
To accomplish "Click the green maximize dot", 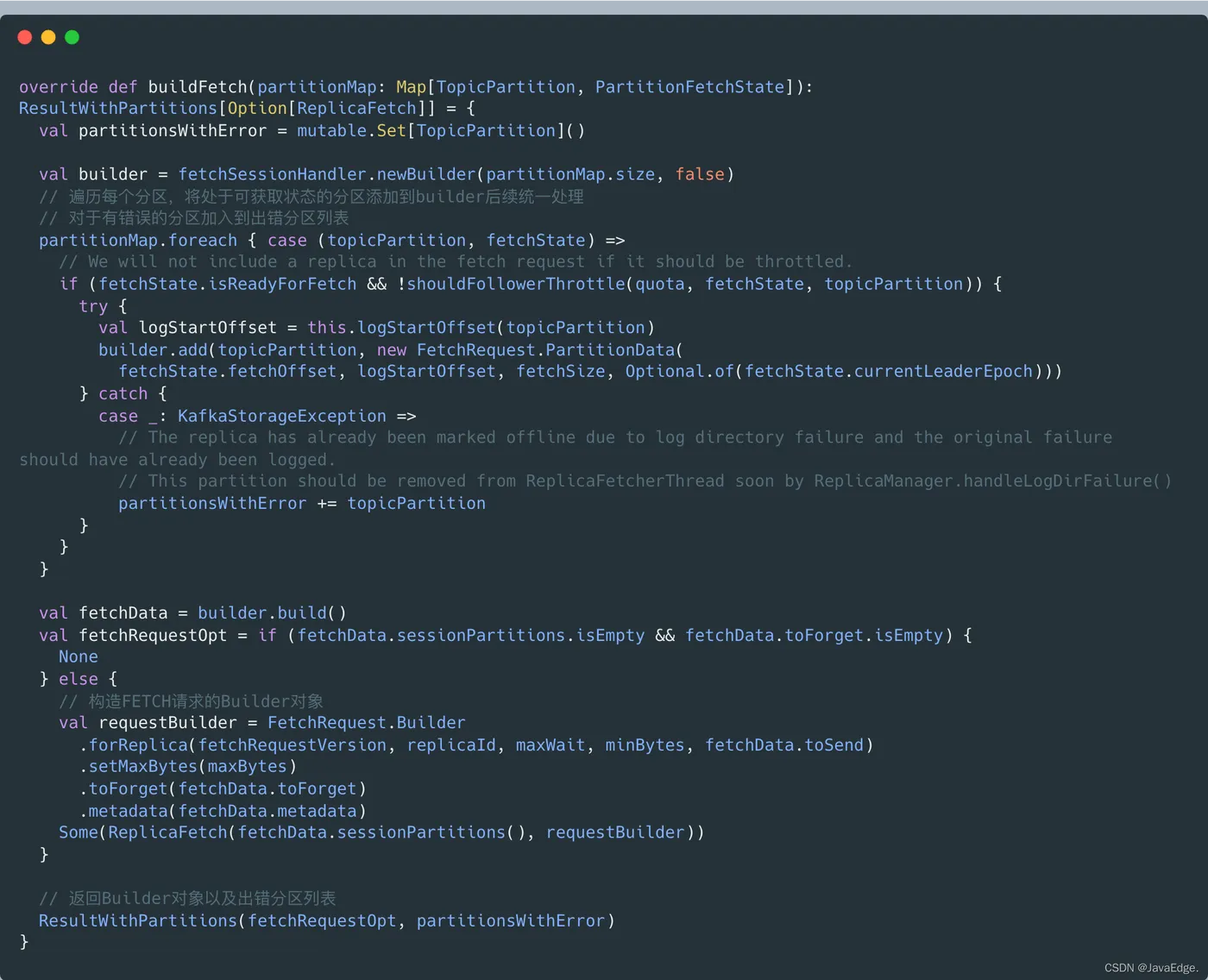I will pos(72,37).
